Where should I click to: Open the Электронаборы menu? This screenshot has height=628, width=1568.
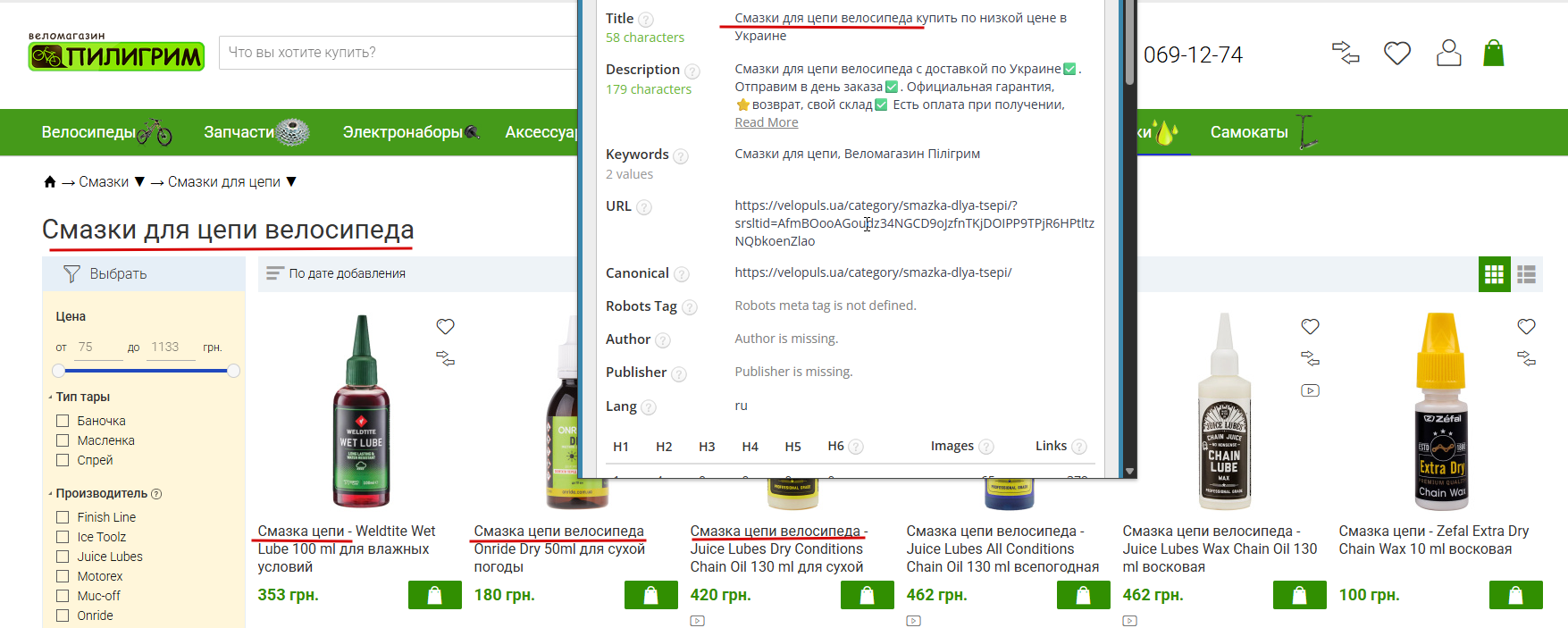point(411,132)
